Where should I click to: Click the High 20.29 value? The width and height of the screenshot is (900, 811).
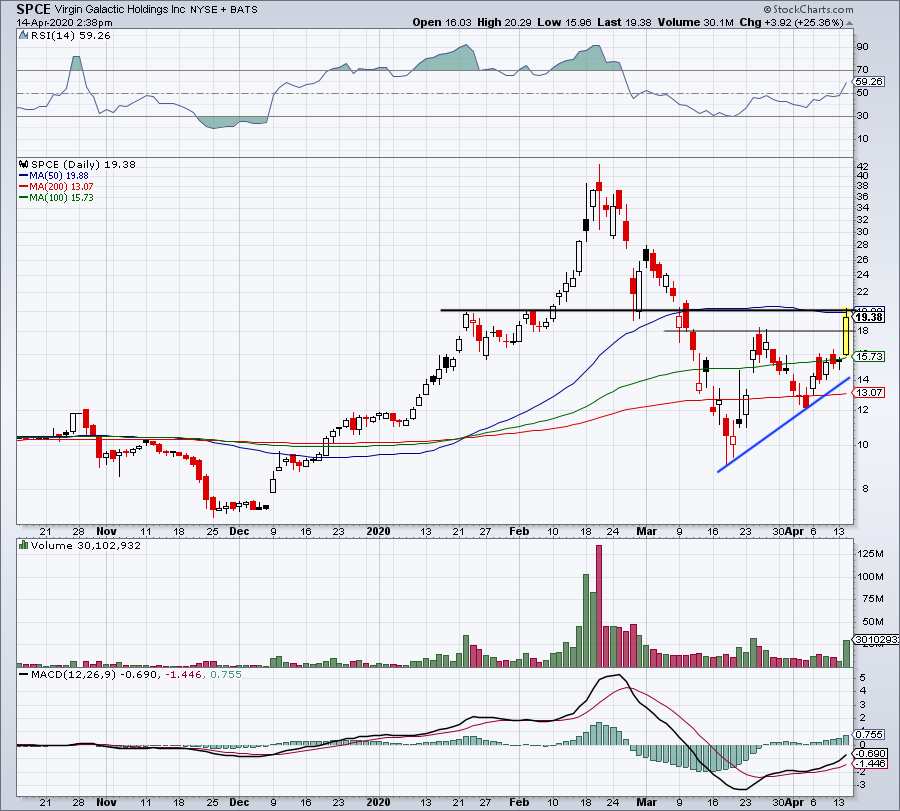505,22
